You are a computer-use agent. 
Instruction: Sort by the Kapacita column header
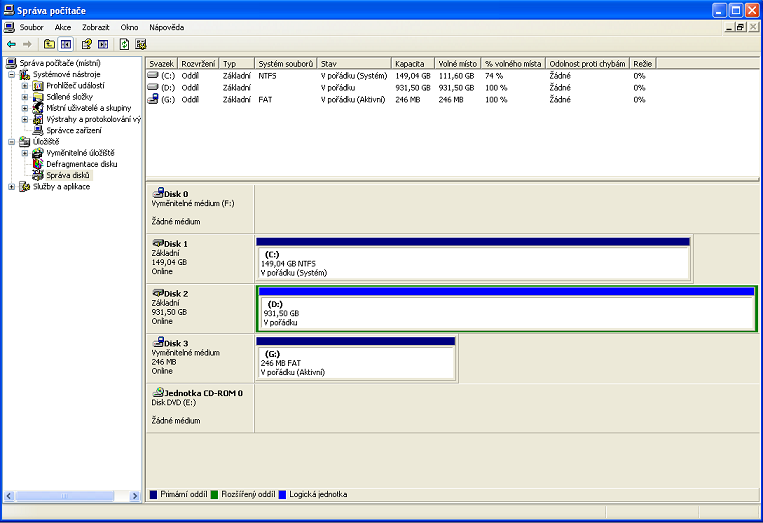tap(411, 63)
